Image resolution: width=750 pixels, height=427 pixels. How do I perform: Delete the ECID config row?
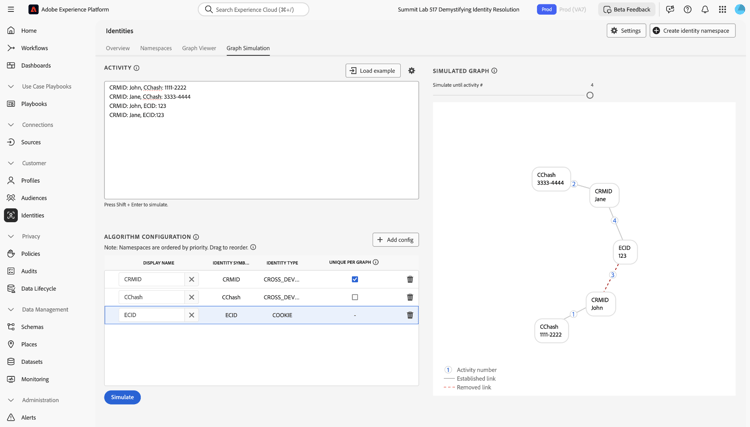tap(410, 315)
